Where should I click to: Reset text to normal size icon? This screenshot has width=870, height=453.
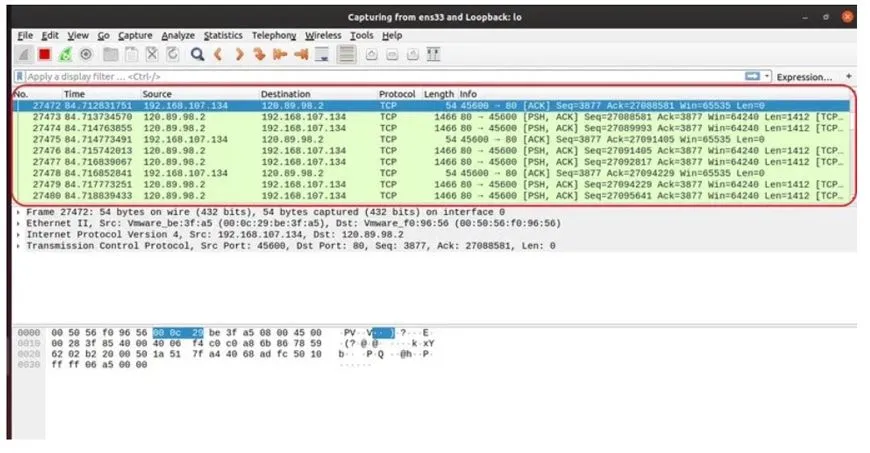coord(412,54)
